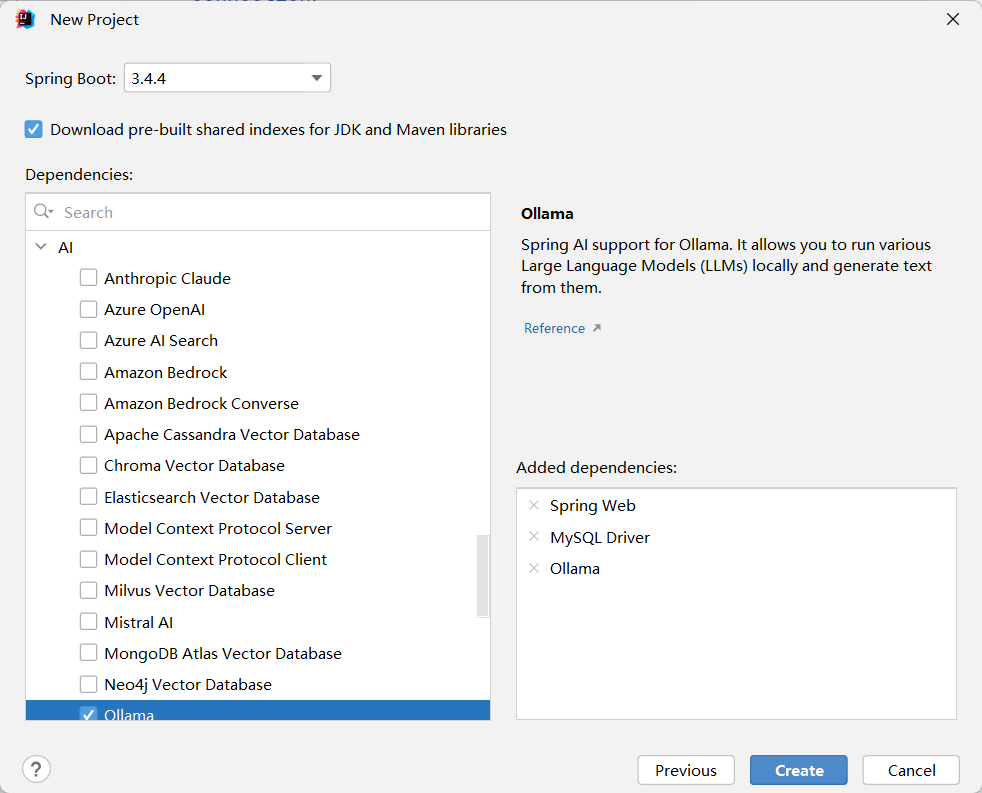Remove MySQL Driver using its X icon
The width and height of the screenshot is (982, 793).
(x=534, y=537)
